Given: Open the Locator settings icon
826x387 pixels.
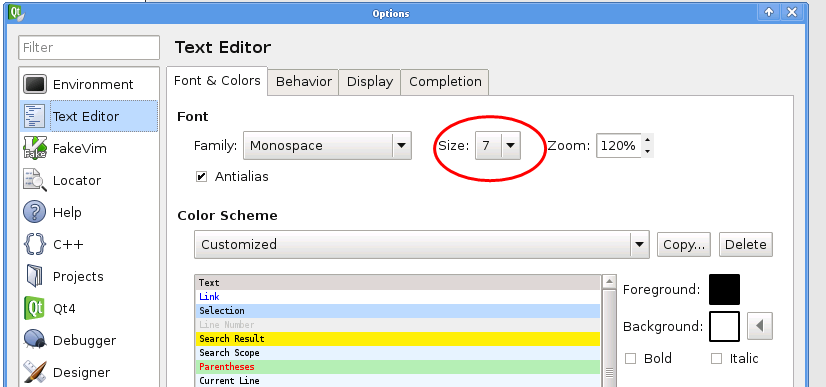Looking at the screenshot, I should [x=35, y=180].
